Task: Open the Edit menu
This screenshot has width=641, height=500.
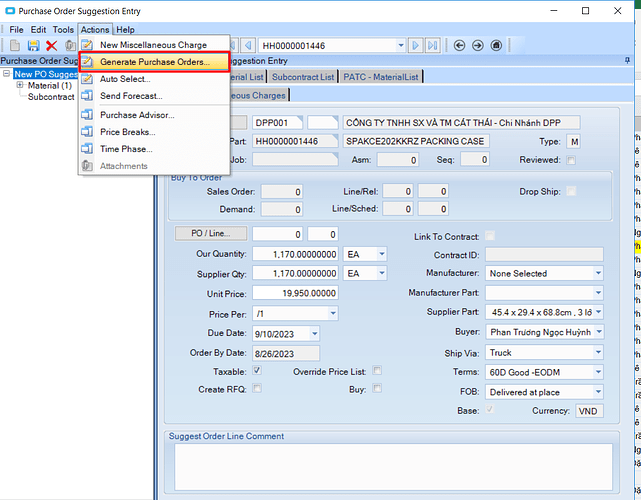Action: click(38, 29)
